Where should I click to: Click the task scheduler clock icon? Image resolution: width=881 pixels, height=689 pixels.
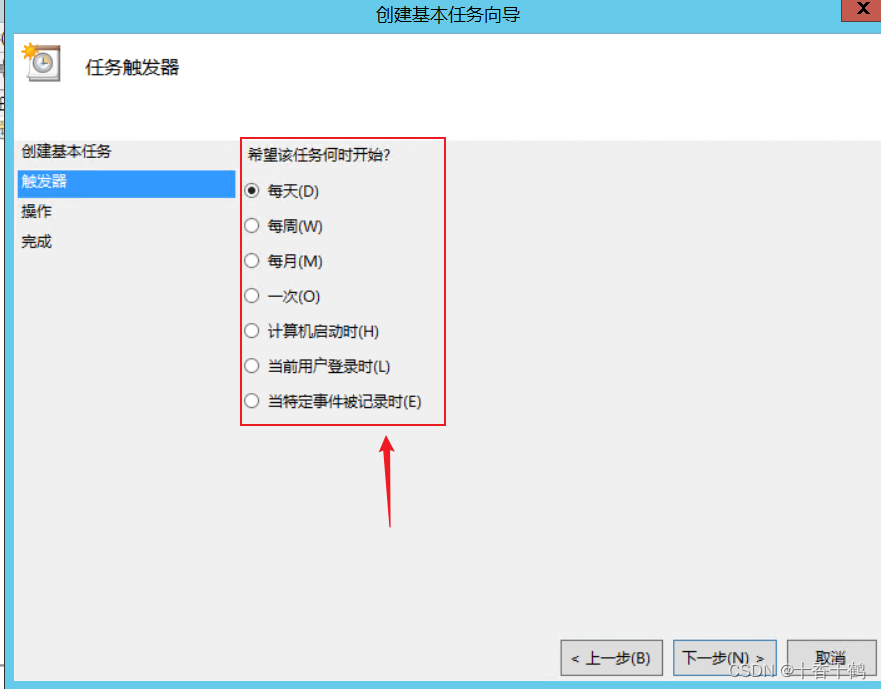coord(41,62)
